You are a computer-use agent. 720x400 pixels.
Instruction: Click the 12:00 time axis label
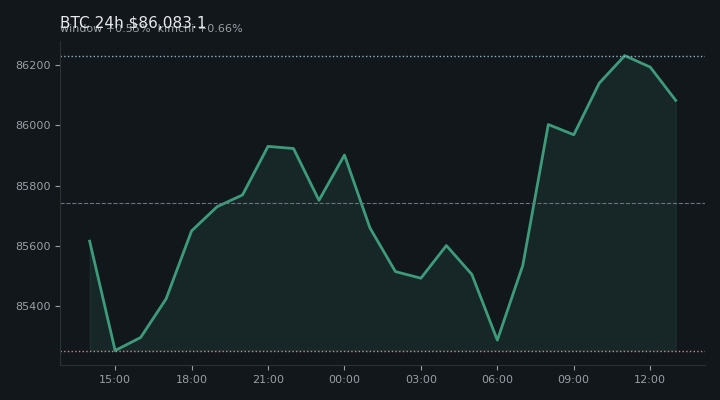click(650, 379)
